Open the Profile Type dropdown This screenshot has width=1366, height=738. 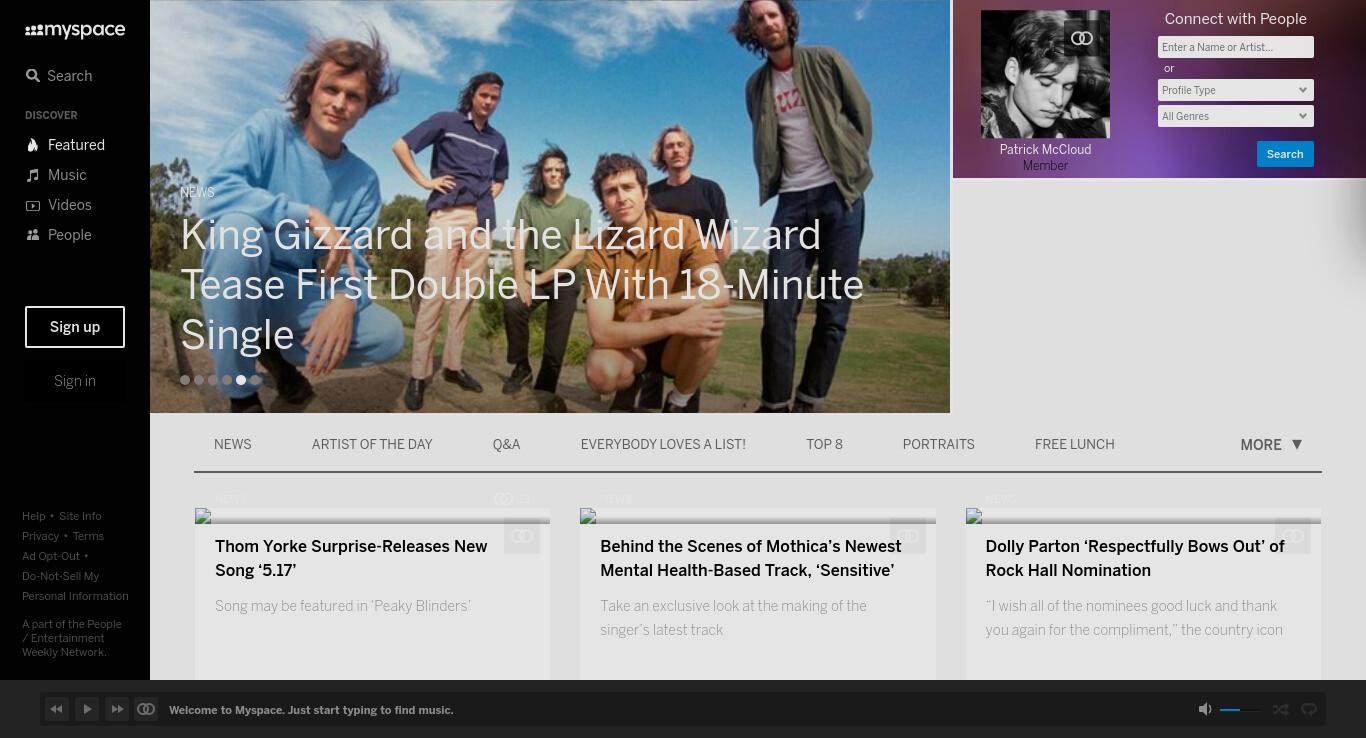point(1236,90)
